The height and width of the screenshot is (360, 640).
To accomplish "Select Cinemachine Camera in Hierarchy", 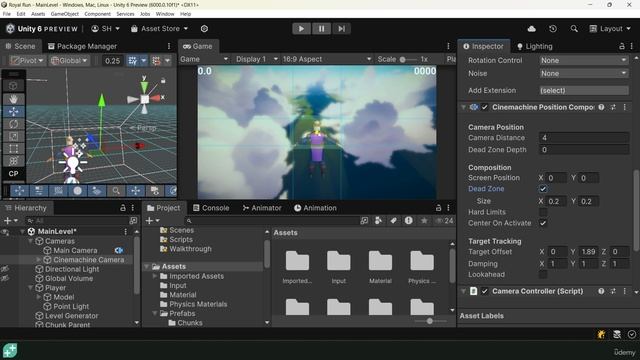I will click(x=88, y=260).
